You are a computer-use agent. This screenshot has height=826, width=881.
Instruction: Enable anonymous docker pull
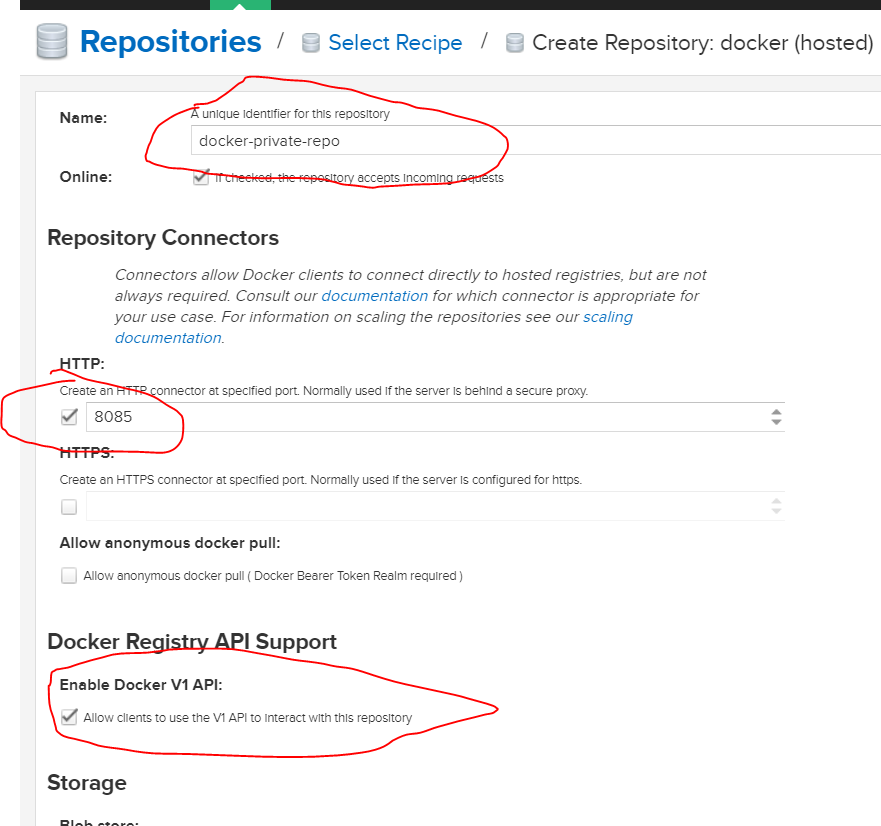click(68, 576)
